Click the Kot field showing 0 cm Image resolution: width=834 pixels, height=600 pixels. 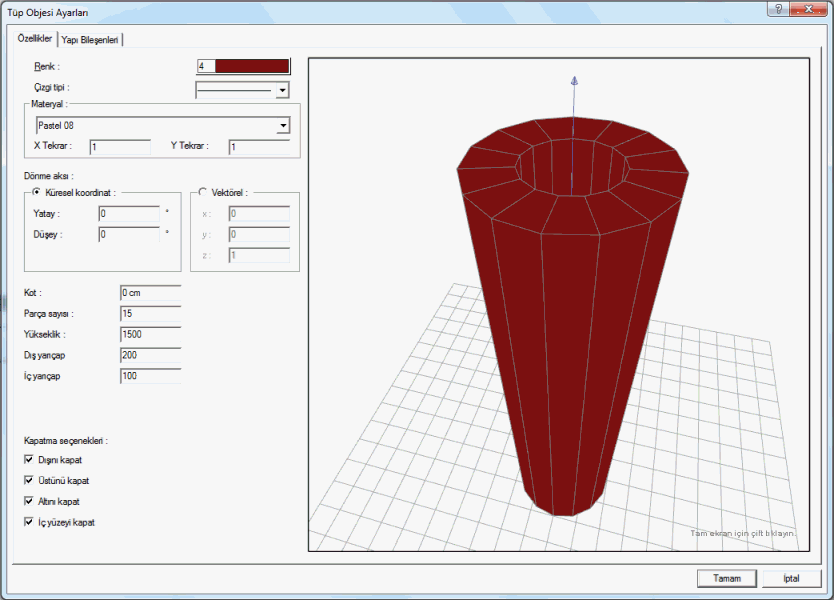[x=151, y=293]
